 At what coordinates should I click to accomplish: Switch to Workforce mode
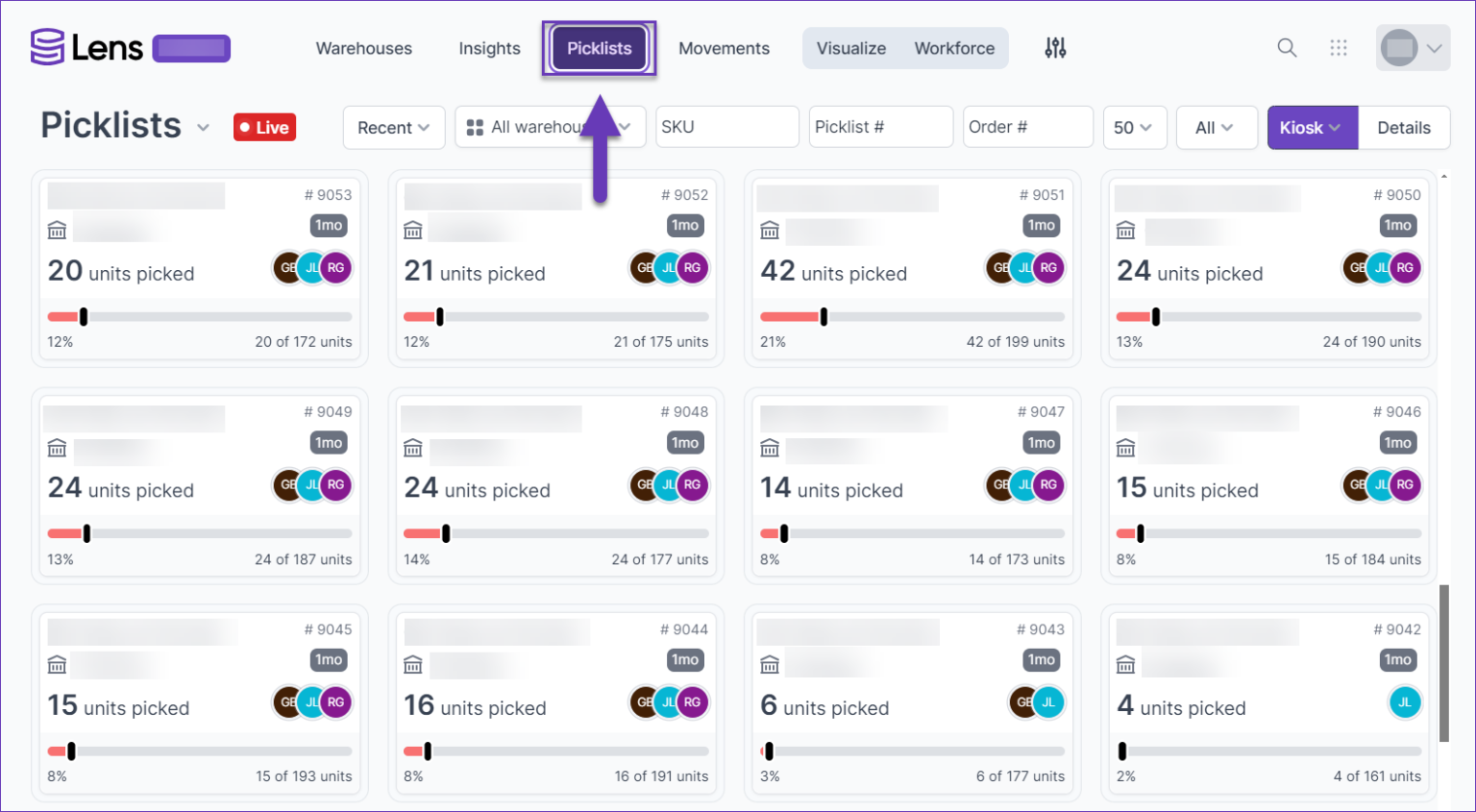coord(954,47)
